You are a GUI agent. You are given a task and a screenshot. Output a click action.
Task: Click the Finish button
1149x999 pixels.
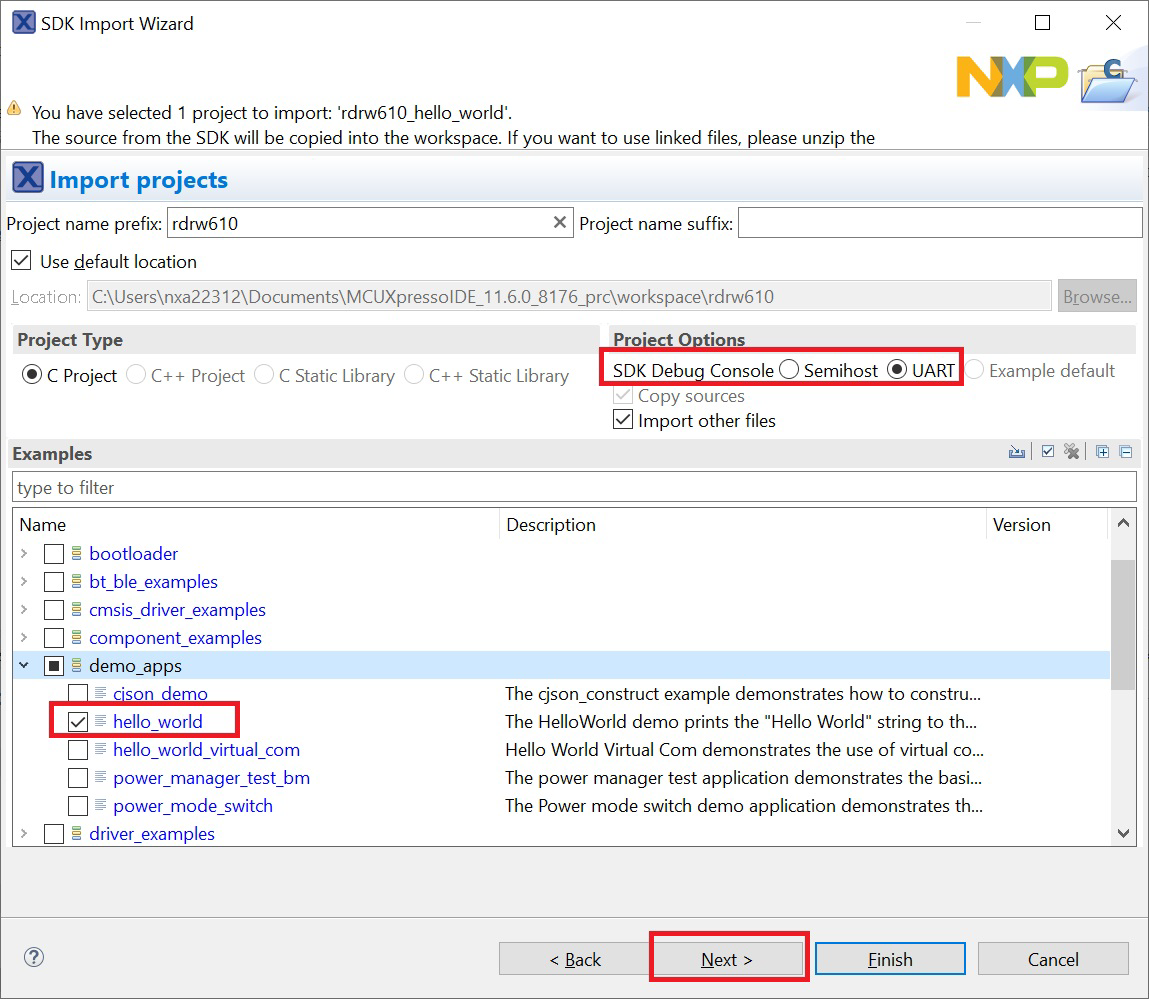pyautogui.click(x=889, y=960)
